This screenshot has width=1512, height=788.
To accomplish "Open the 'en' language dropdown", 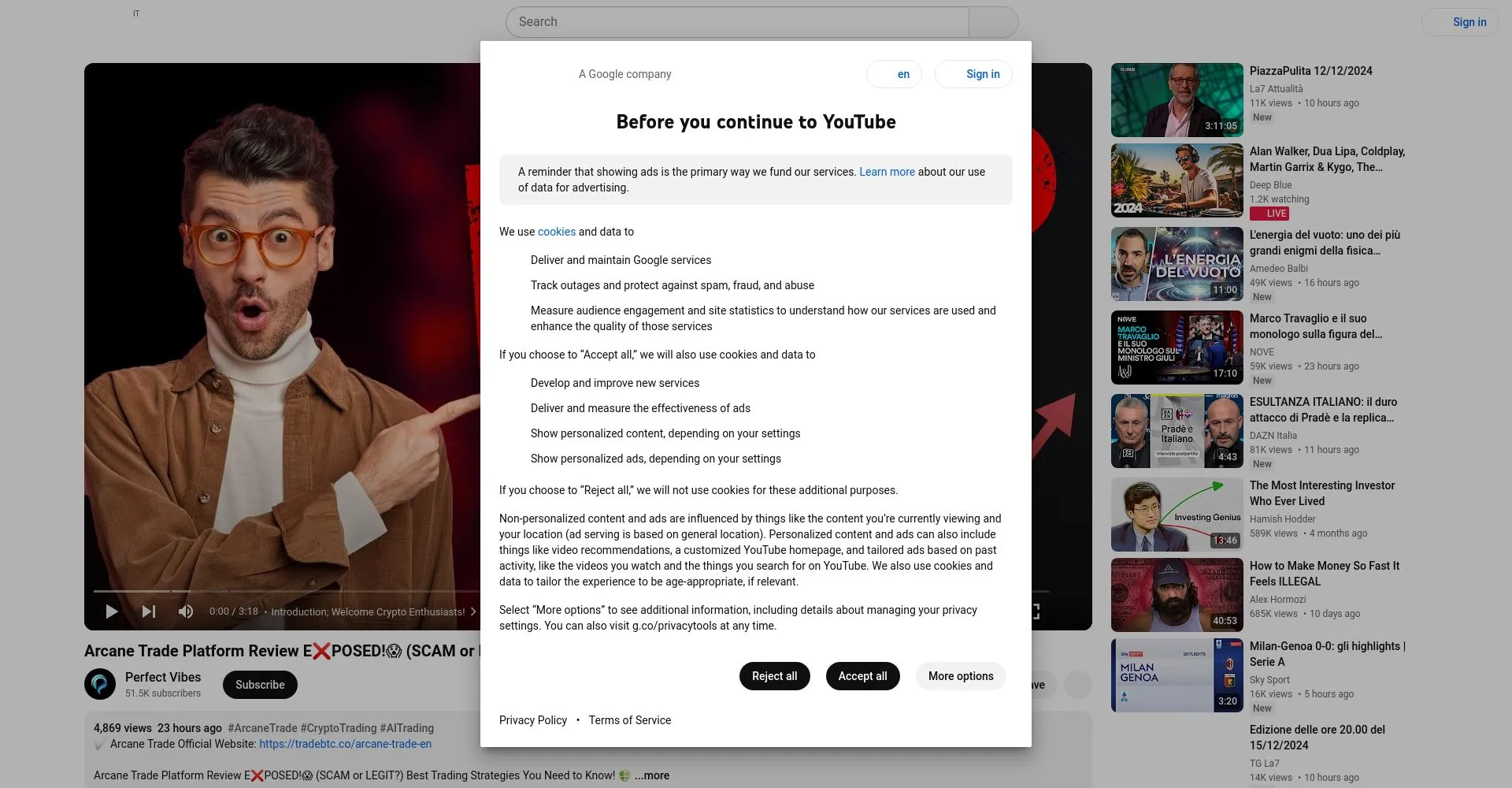I will [894, 74].
